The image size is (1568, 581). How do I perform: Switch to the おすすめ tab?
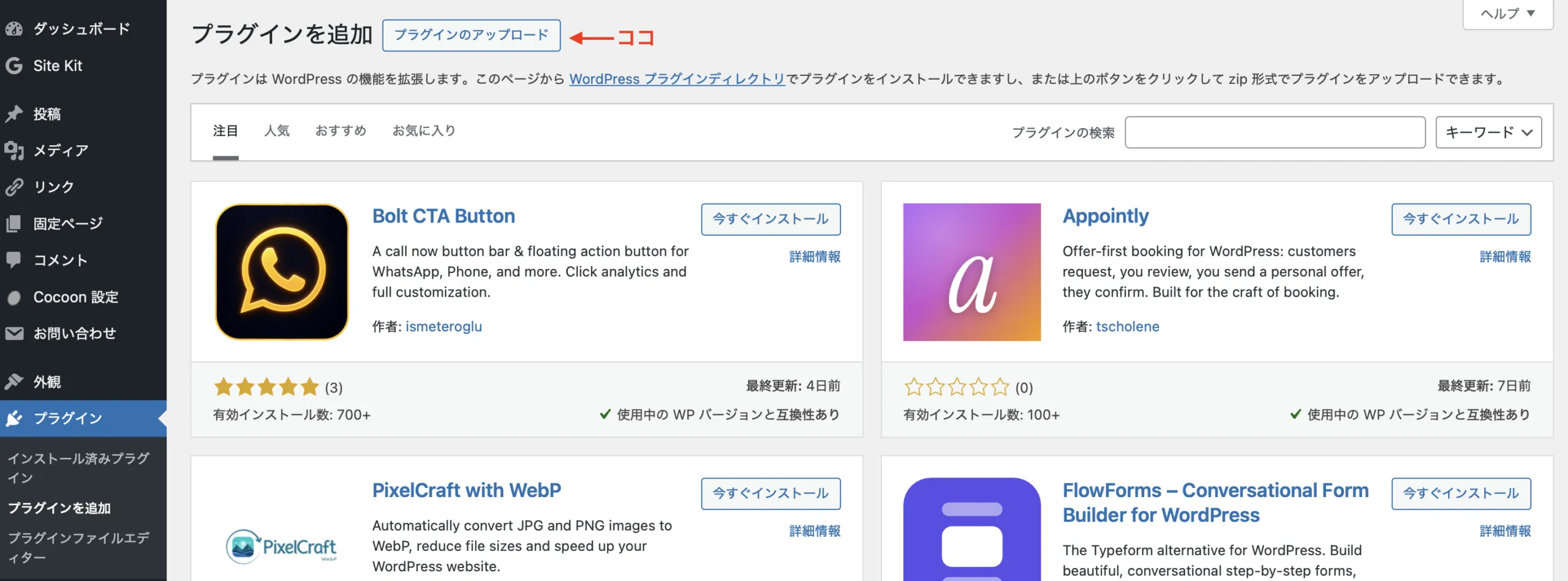(341, 131)
